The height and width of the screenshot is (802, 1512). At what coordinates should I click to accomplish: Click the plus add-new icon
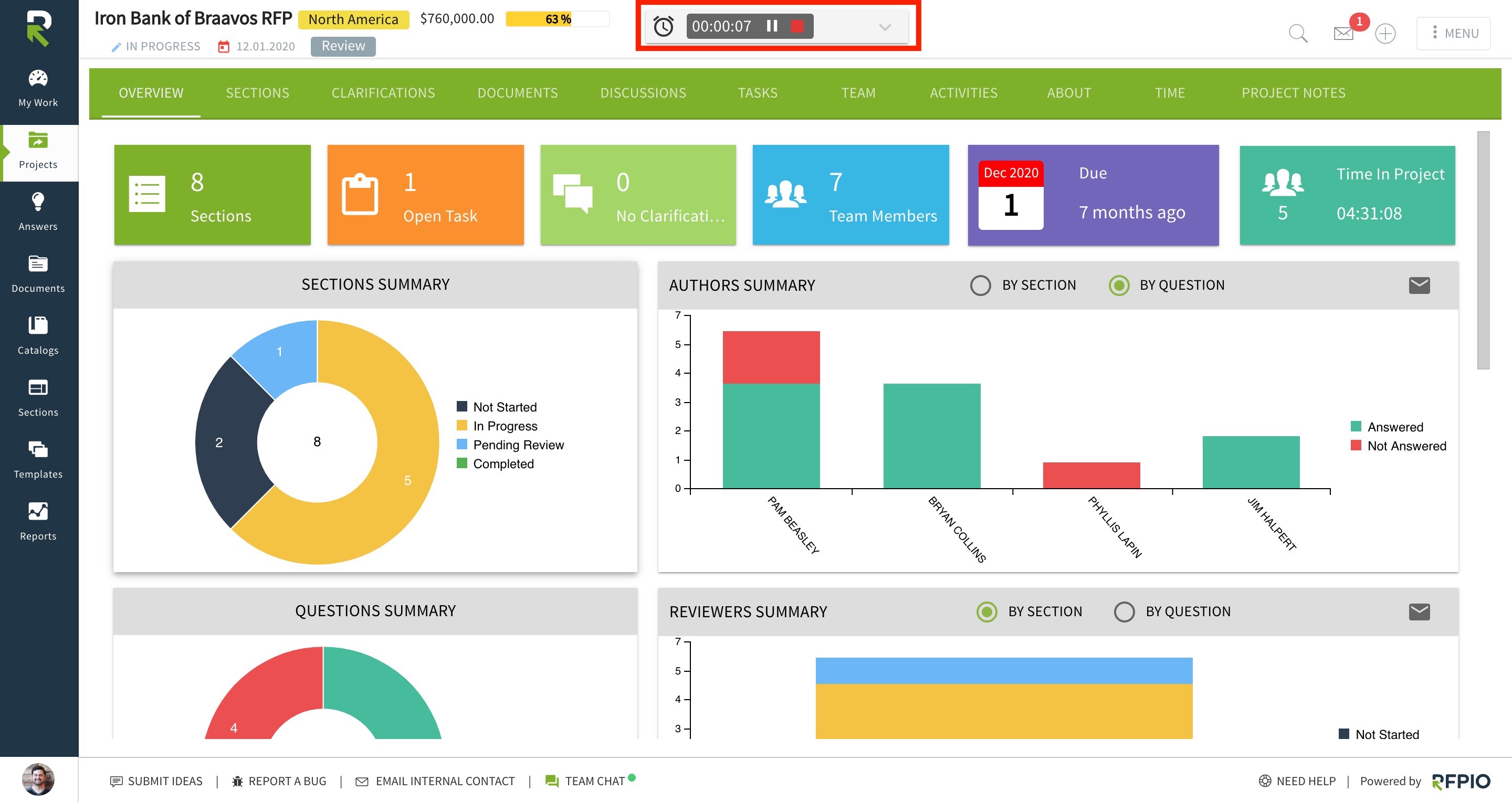1385,33
